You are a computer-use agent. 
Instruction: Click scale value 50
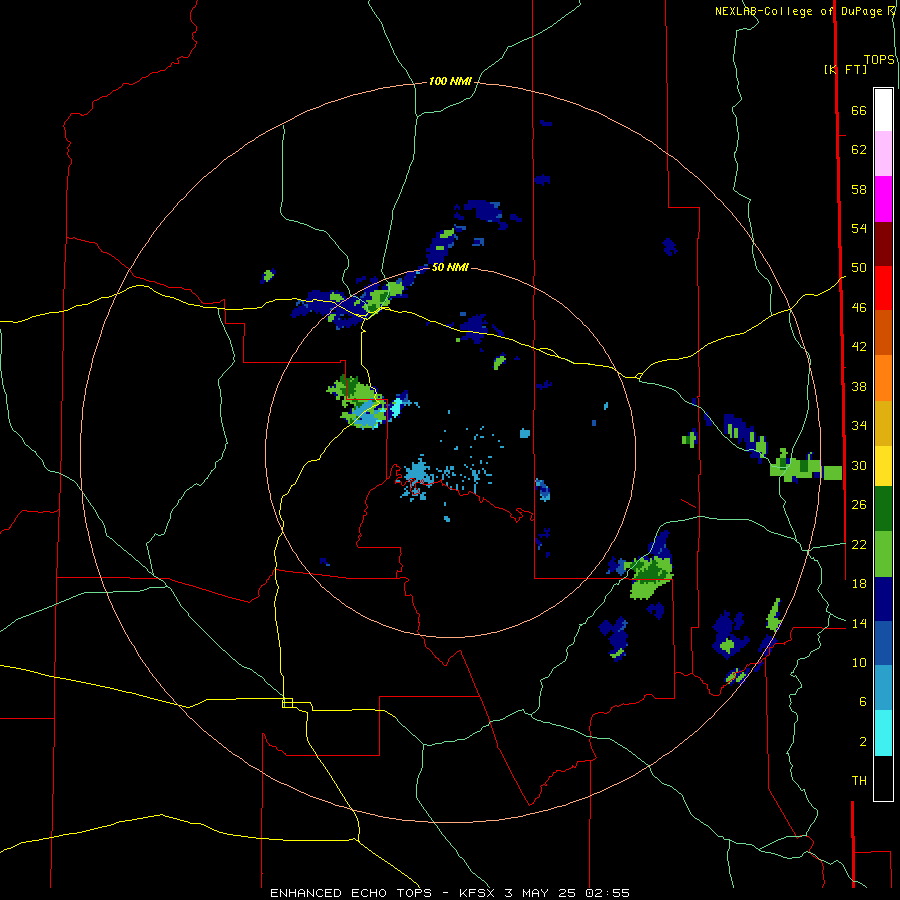click(859, 268)
